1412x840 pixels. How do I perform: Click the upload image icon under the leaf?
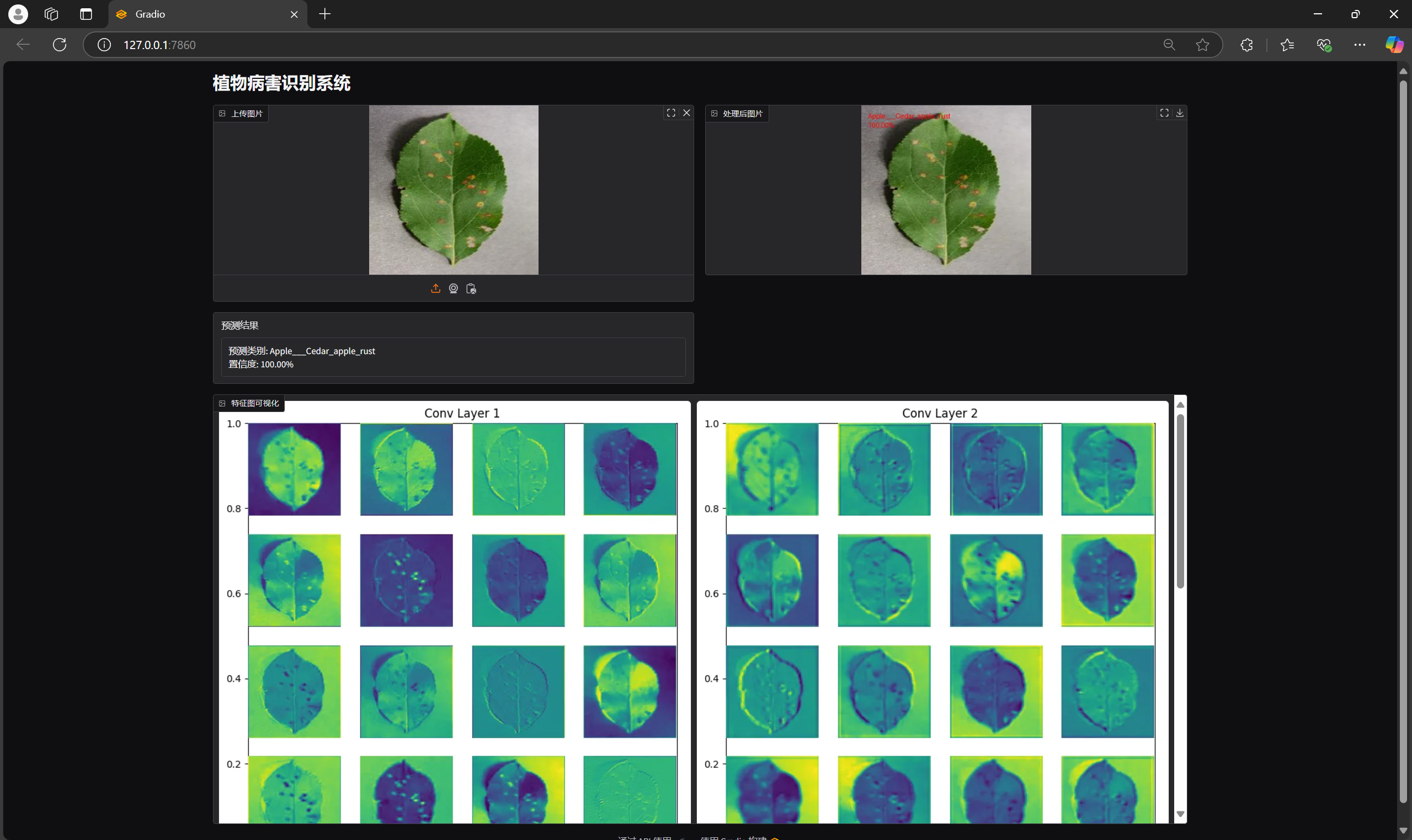435,288
